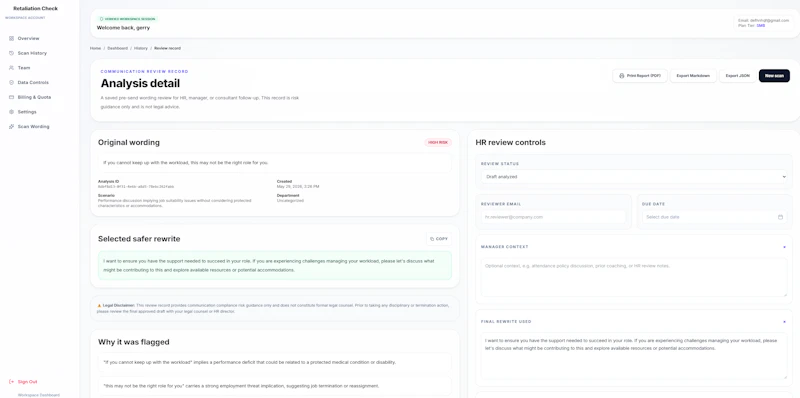Click the Dashboard breadcrumb link
The height and width of the screenshot is (398, 800).
[x=117, y=48]
